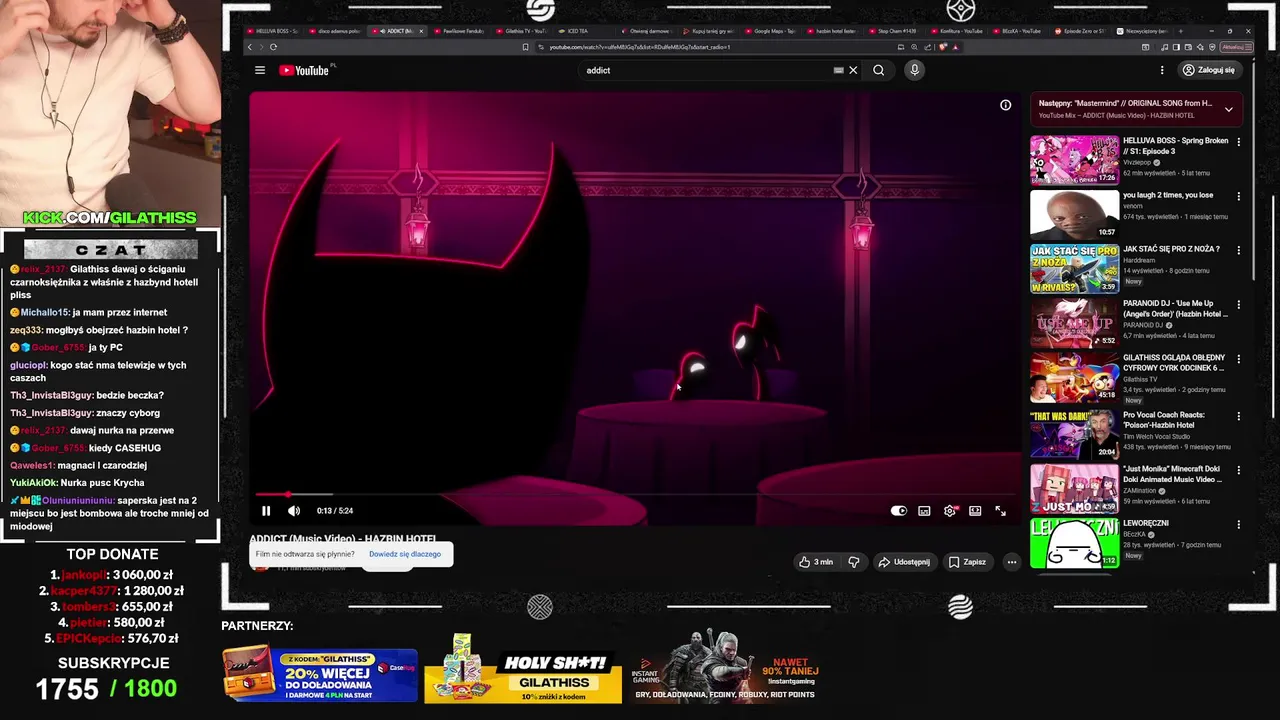The width and height of the screenshot is (1280, 720).
Task: Play PARANOID DJ 'Use Me Up' thumbnail
Action: 1074,322
